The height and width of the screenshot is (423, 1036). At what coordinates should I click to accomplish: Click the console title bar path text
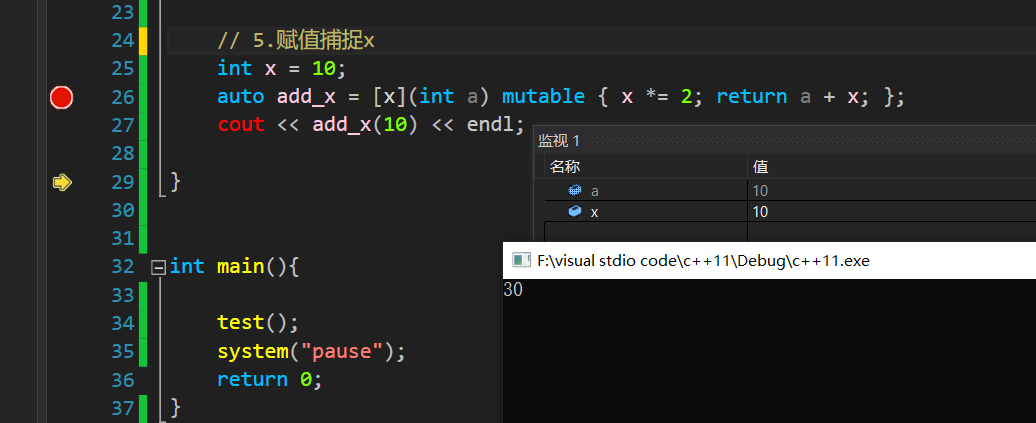tap(703, 260)
